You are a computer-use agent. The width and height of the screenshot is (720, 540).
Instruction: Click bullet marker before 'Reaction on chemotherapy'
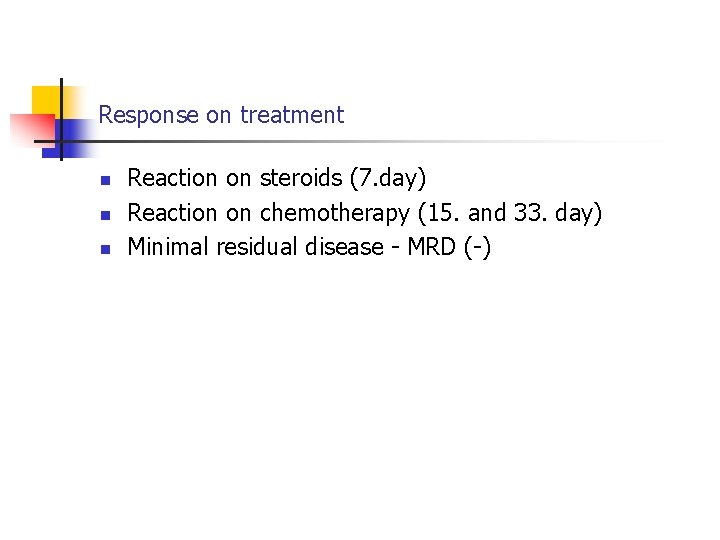point(103,214)
